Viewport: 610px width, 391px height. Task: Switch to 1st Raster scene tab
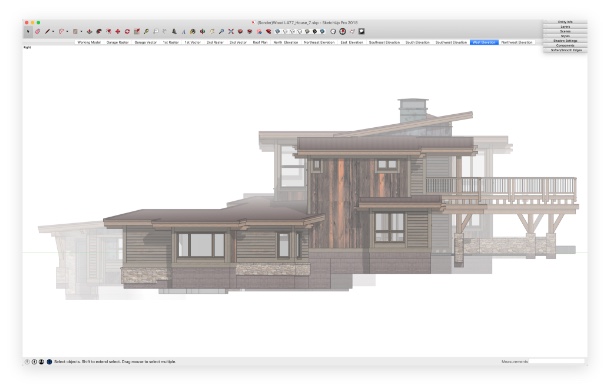(x=170, y=42)
